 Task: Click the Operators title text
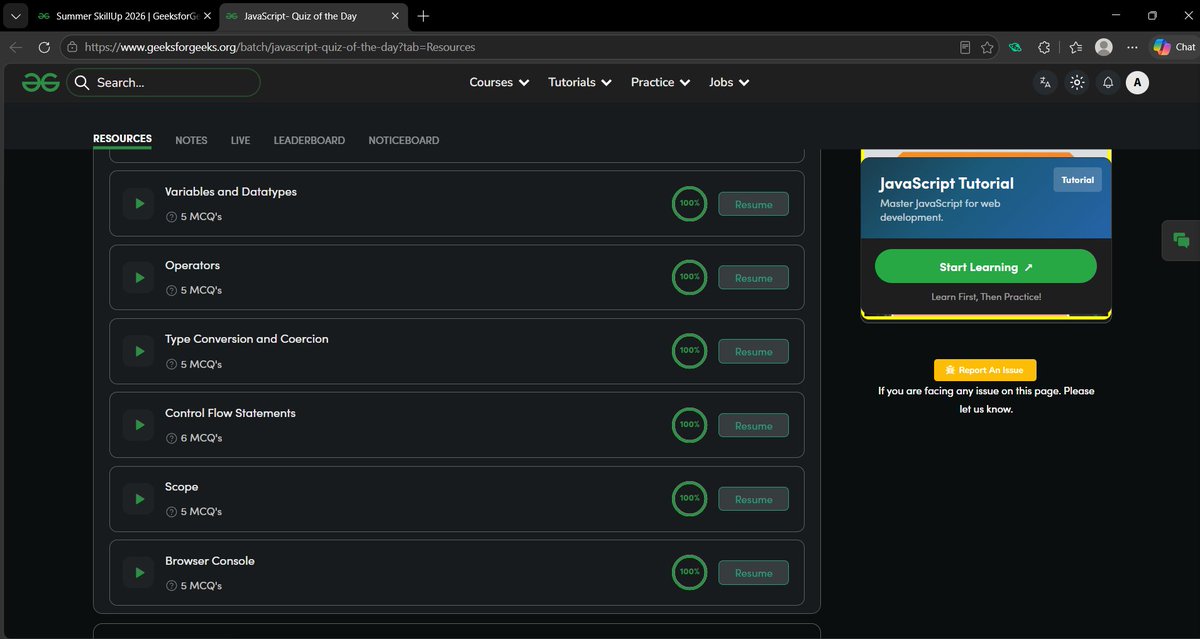192,266
